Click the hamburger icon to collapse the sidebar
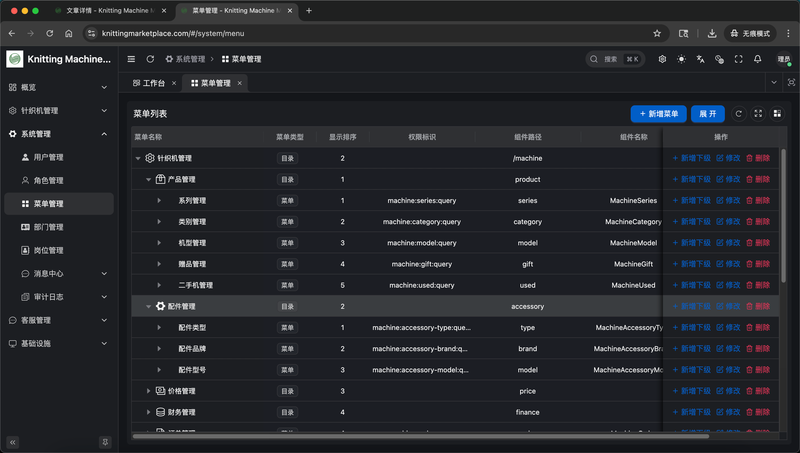This screenshot has height=453, width=800. [131, 59]
